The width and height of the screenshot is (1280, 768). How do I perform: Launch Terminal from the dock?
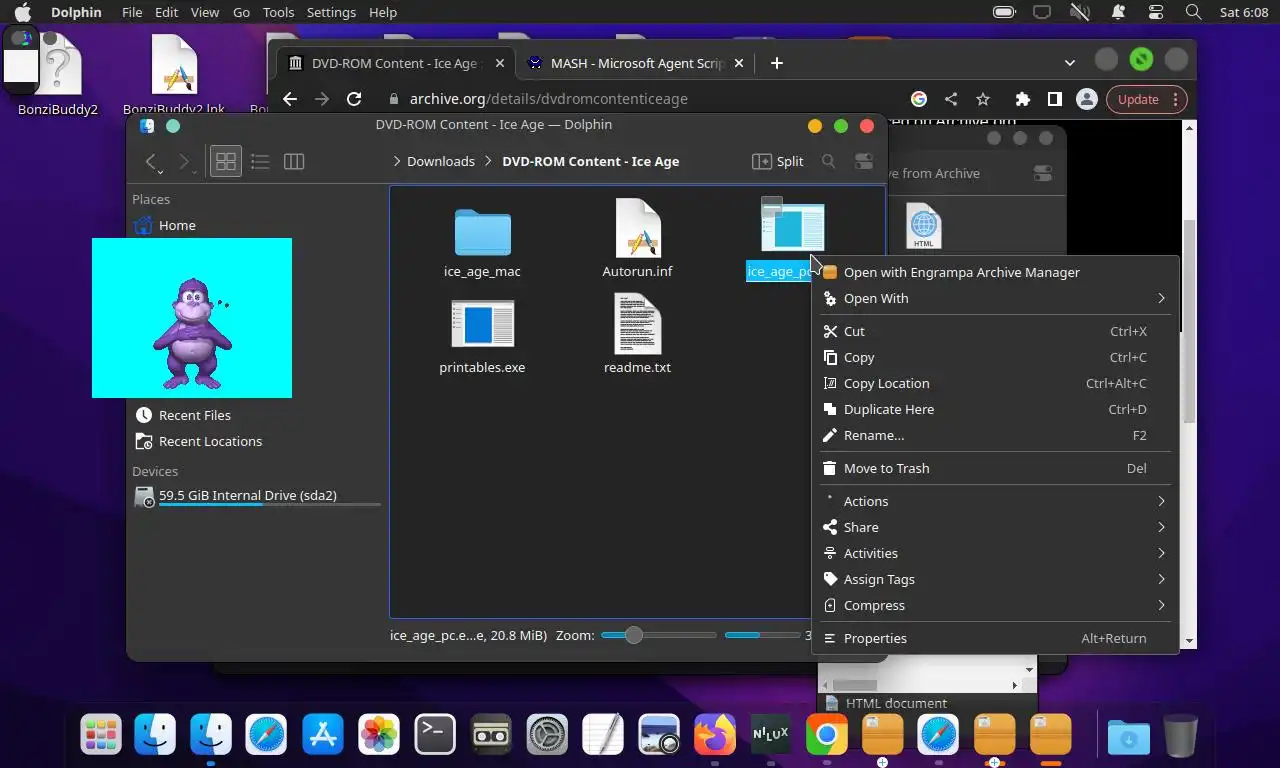(435, 735)
